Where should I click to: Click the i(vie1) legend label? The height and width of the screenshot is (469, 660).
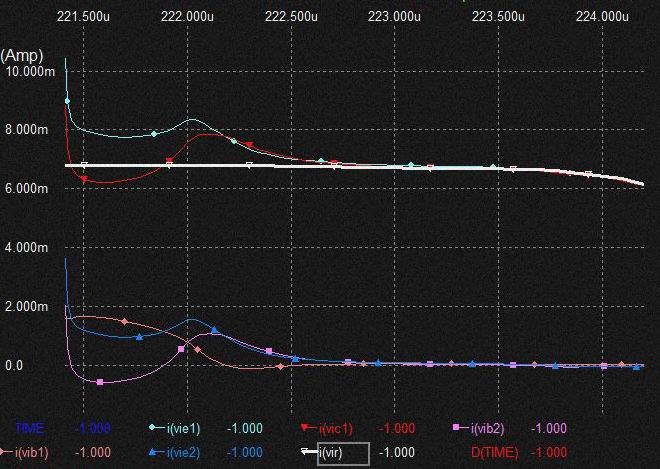pos(184,429)
